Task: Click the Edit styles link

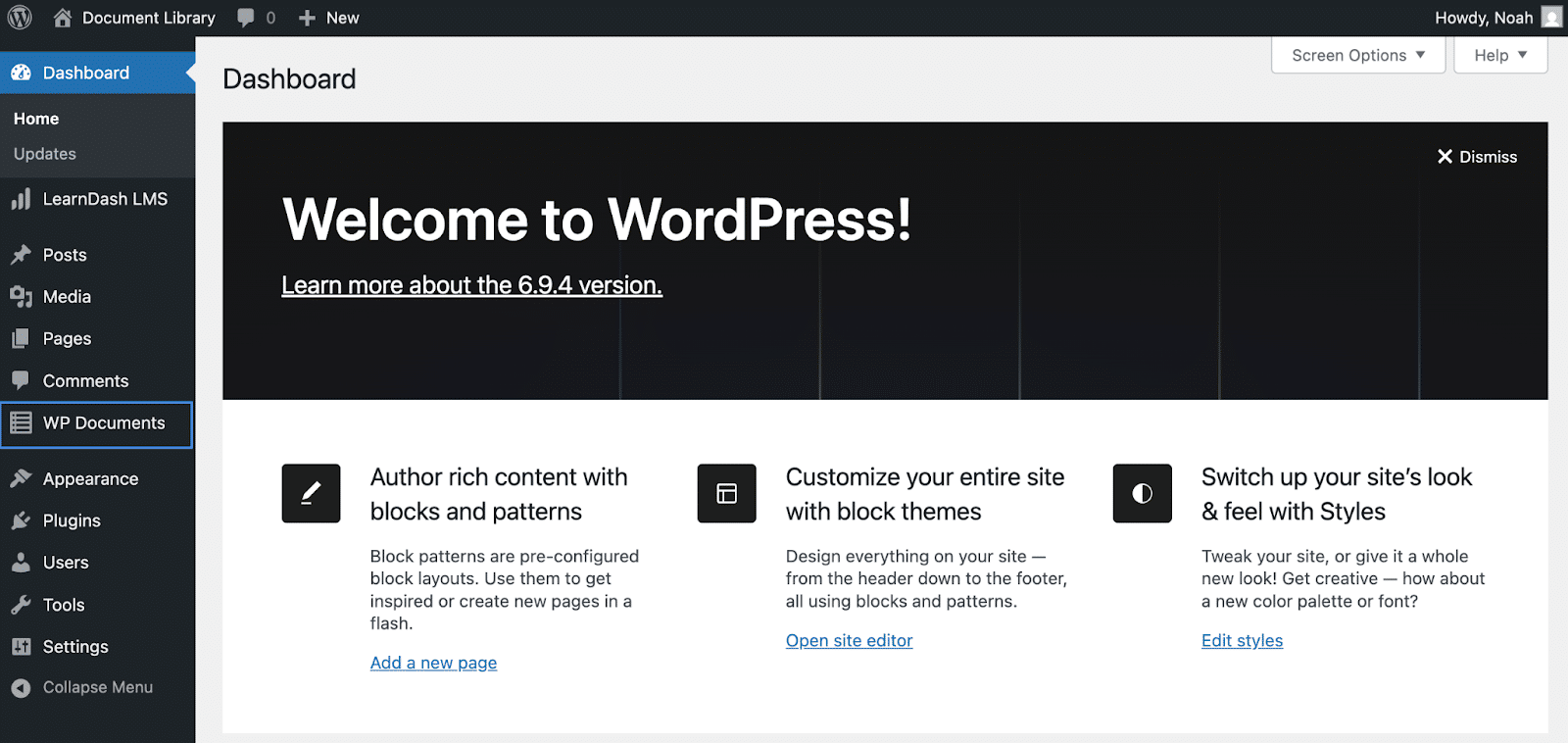Action: (x=1242, y=640)
